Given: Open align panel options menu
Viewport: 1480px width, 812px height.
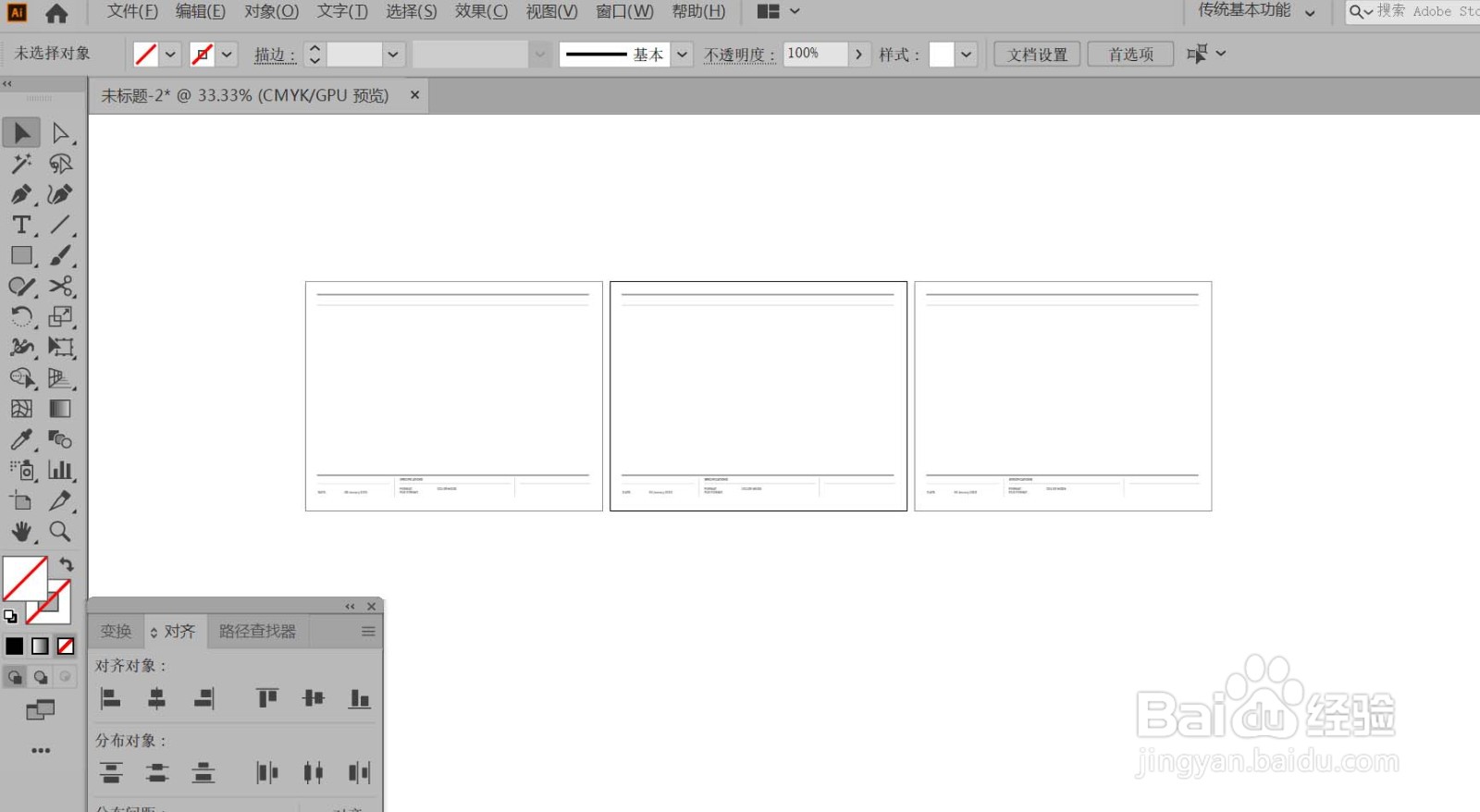Looking at the screenshot, I should click(x=368, y=632).
